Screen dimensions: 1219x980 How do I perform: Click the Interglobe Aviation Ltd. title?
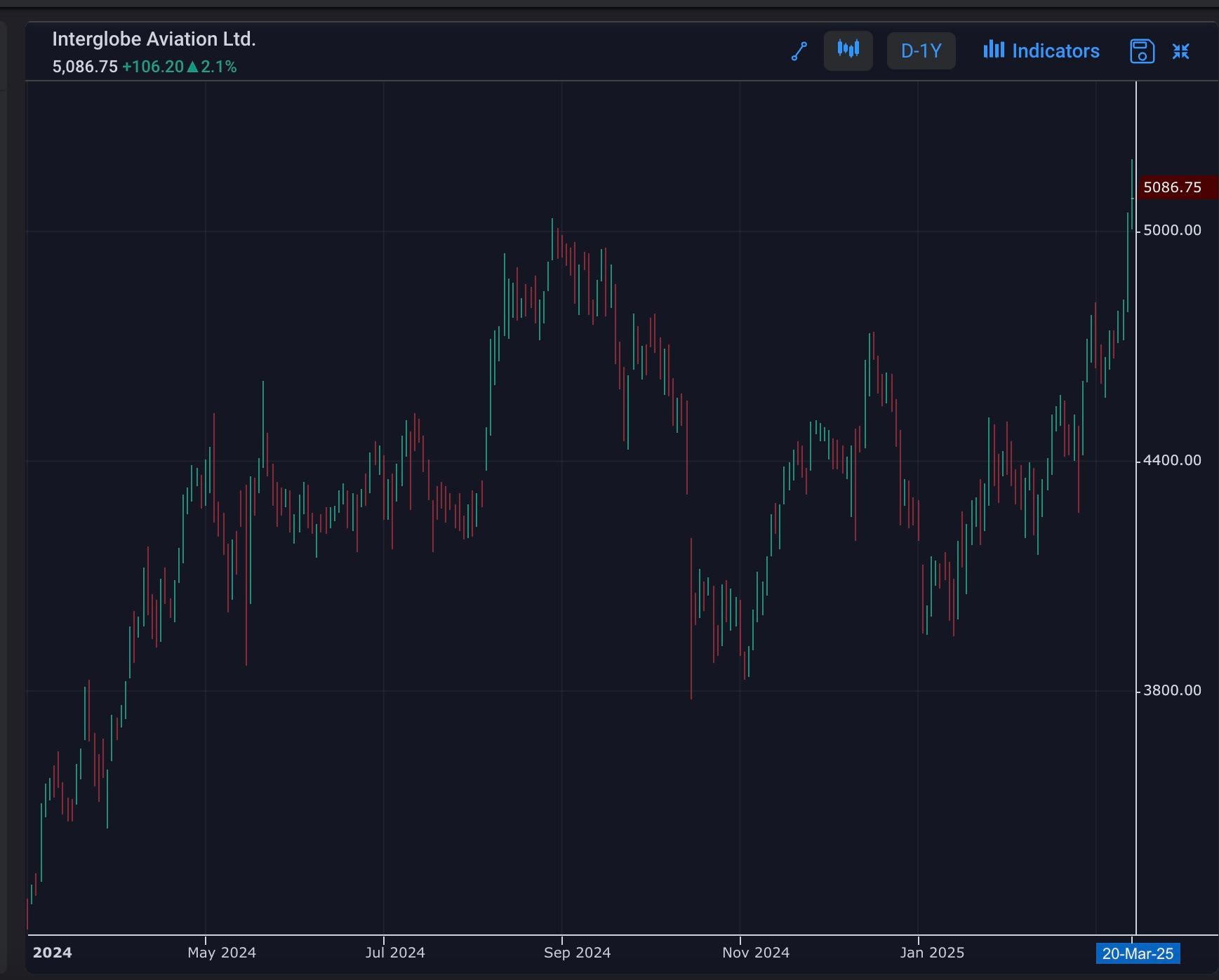coord(154,39)
